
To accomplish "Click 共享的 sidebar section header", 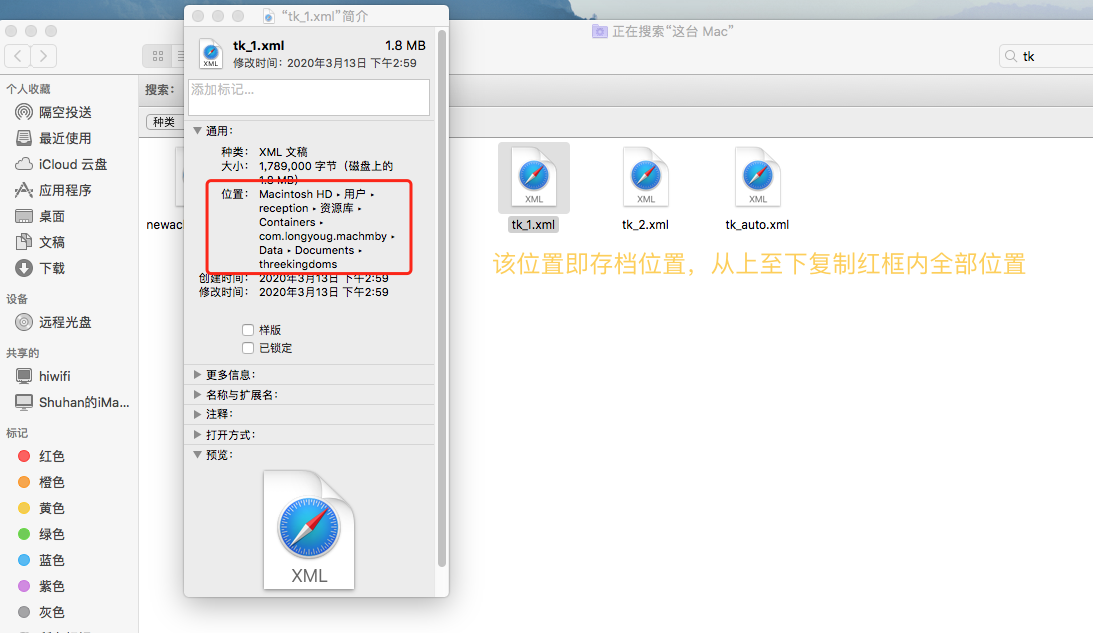I will (22, 353).
